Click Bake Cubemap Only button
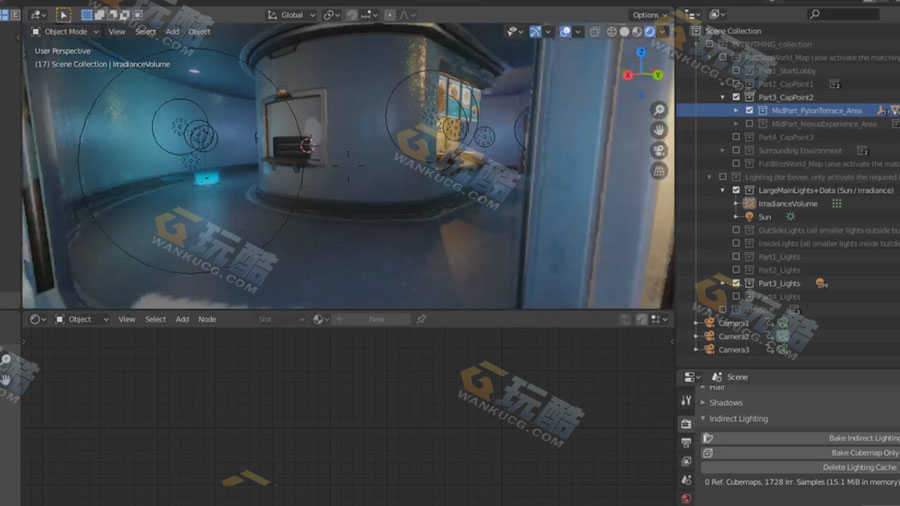Image resolution: width=900 pixels, height=506 pixels. (800, 453)
